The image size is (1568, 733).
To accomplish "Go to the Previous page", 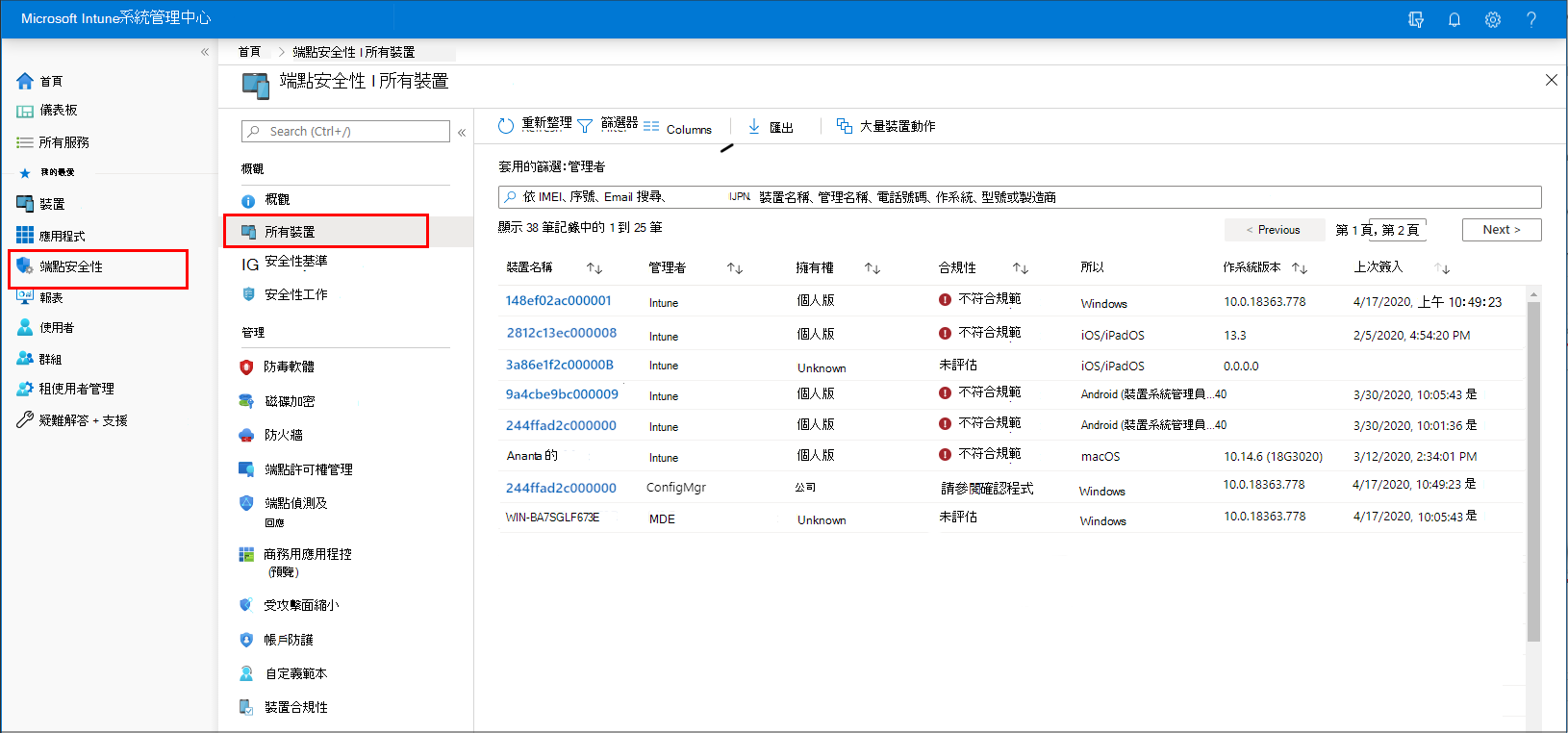I will tap(1274, 230).
